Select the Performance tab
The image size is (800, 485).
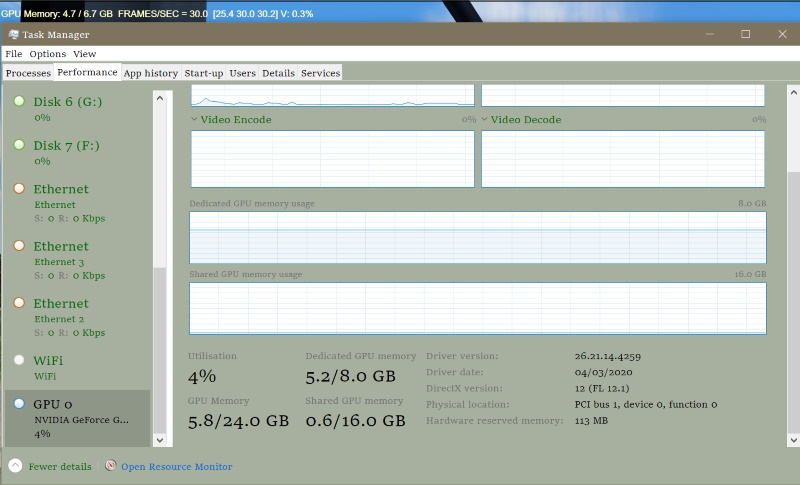[87, 72]
